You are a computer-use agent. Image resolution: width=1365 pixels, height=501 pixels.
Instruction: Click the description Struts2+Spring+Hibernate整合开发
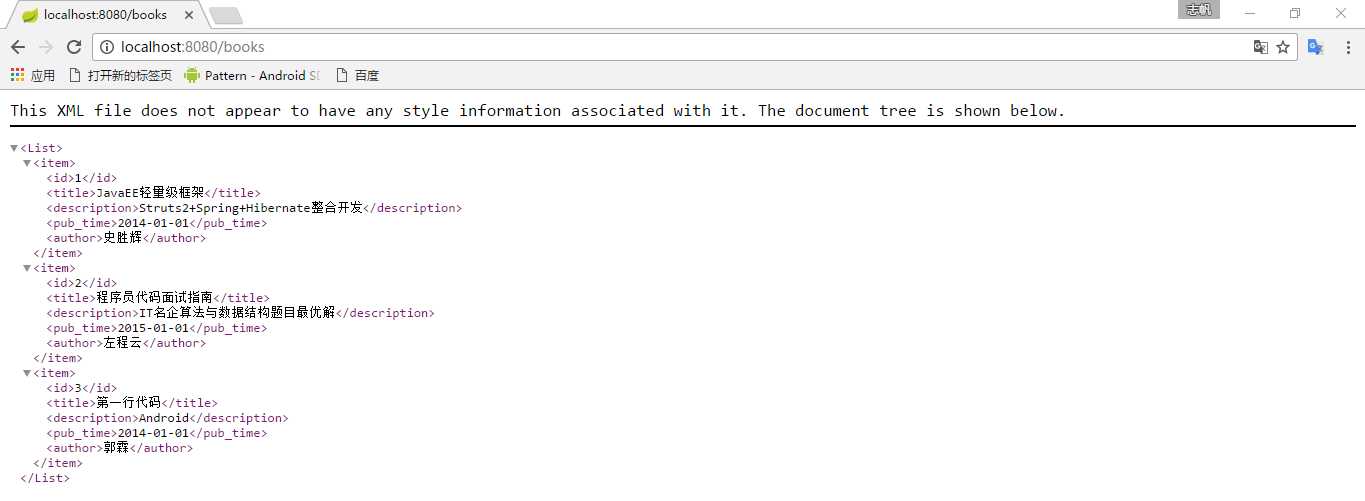(x=250, y=208)
